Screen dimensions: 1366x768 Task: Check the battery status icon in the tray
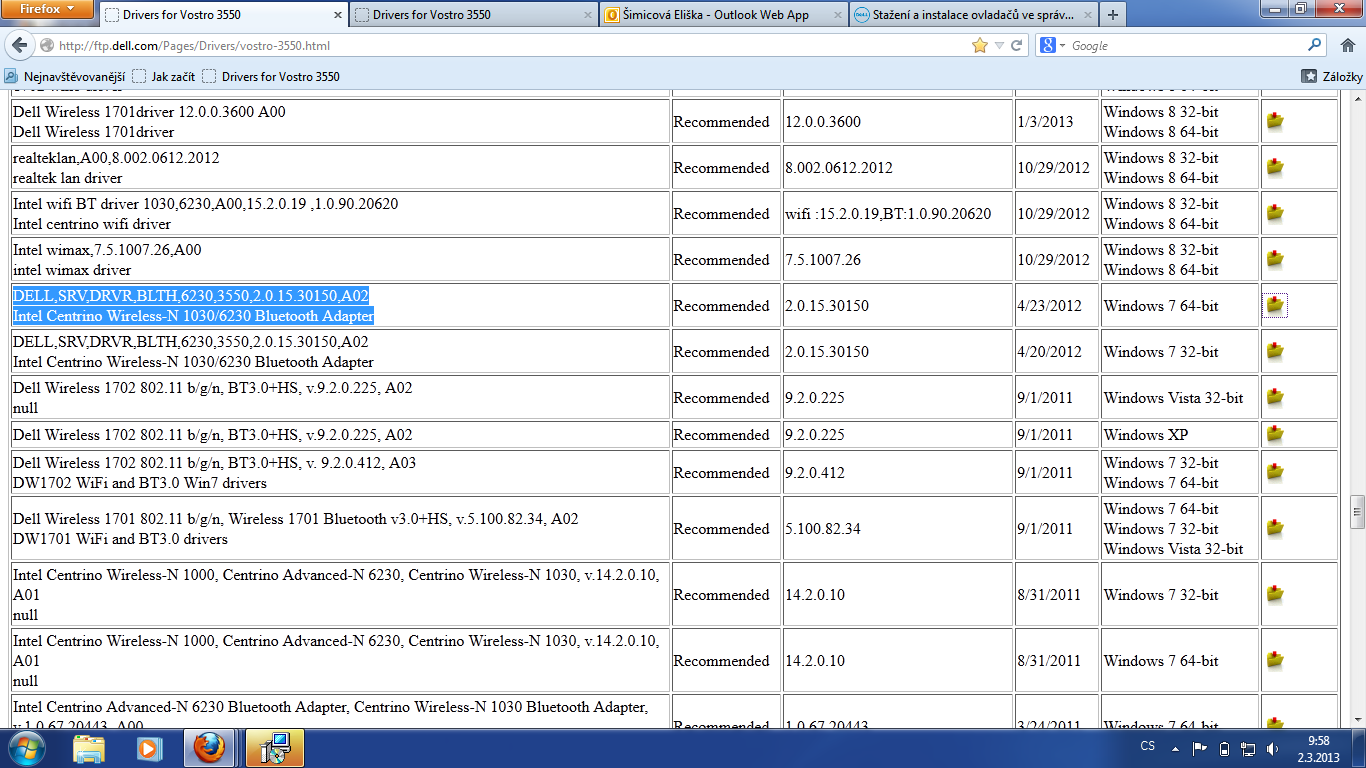[x=1223, y=749]
